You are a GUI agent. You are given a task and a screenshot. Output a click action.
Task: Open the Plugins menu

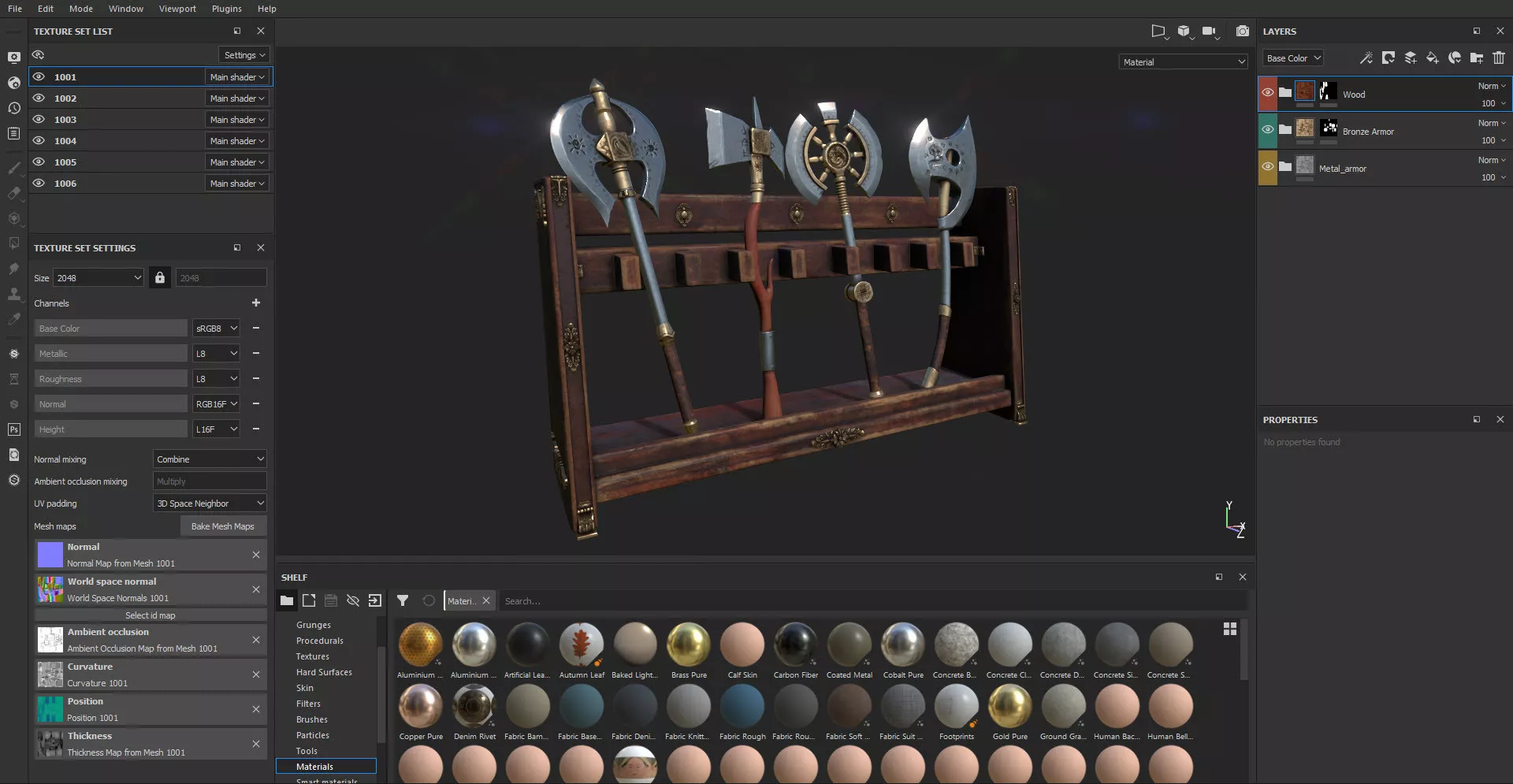227,9
